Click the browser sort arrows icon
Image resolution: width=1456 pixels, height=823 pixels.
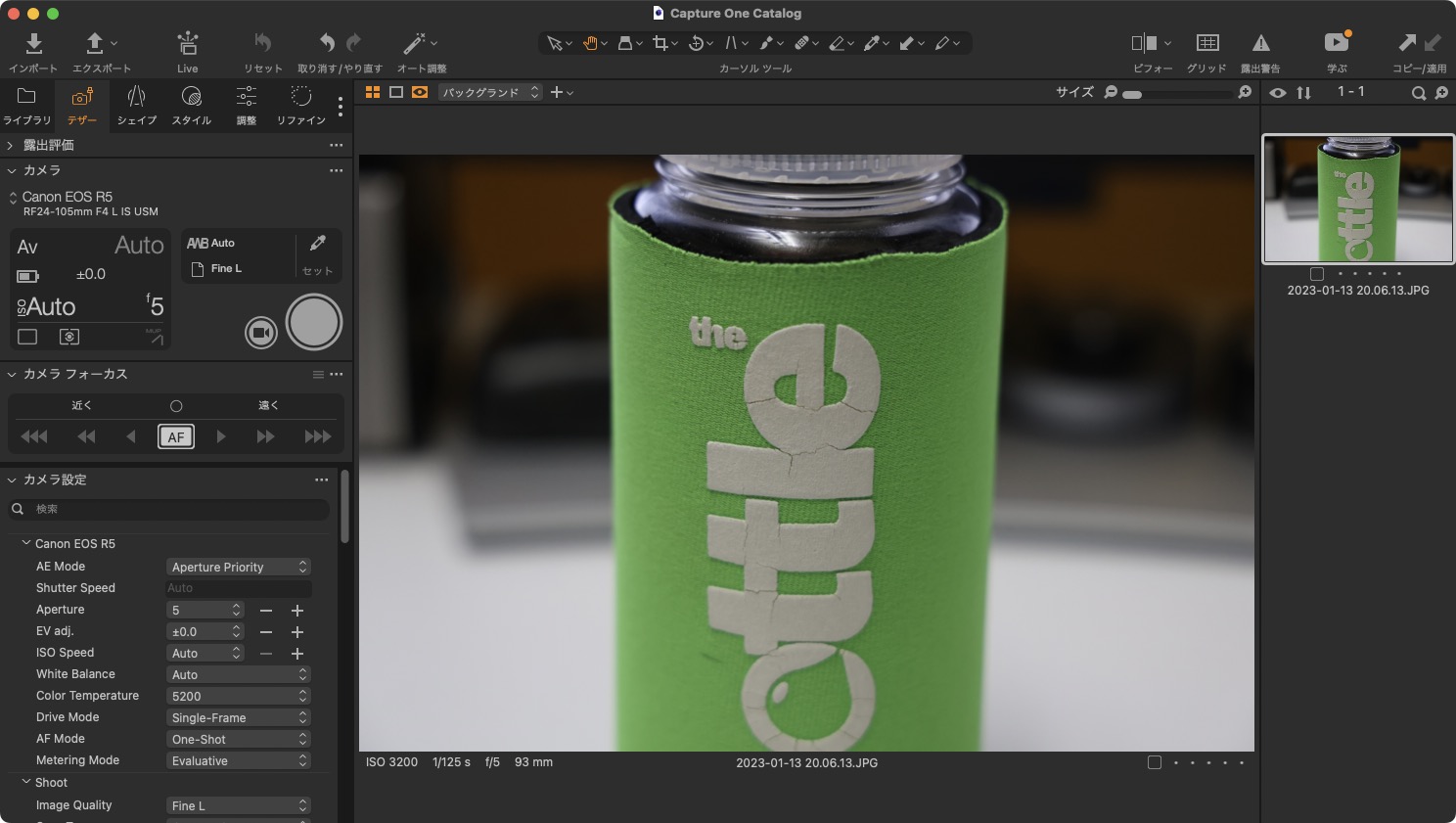[x=1304, y=93]
